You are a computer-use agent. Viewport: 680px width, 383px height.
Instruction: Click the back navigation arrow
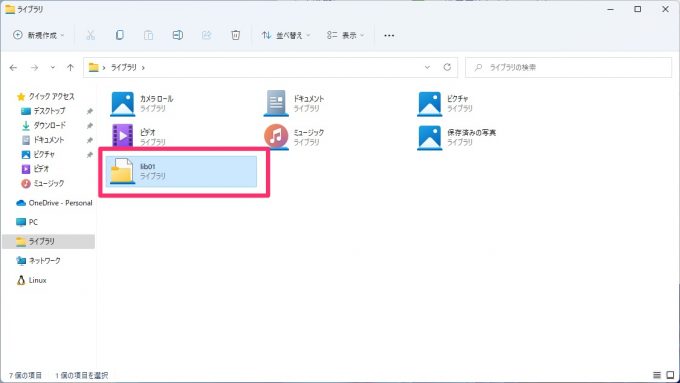click(13, 68)
